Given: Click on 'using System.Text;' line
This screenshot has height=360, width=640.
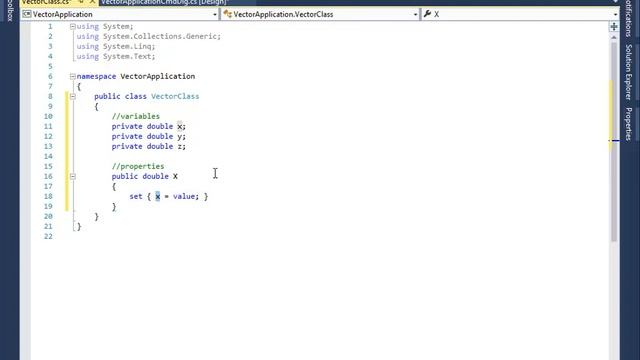Looking at the screenshot, I should pyautogui.click(x=116, y=56).
